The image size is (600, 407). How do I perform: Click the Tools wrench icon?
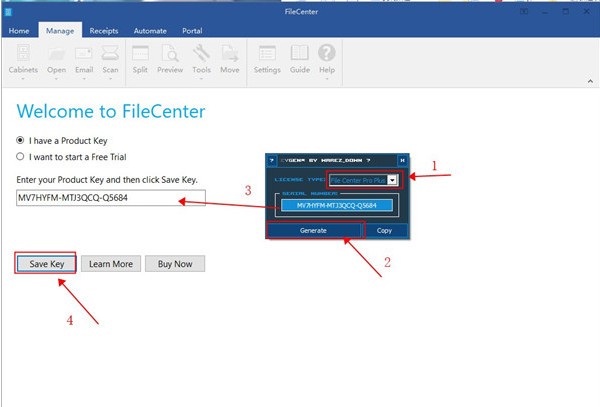(x=201, y=53)
